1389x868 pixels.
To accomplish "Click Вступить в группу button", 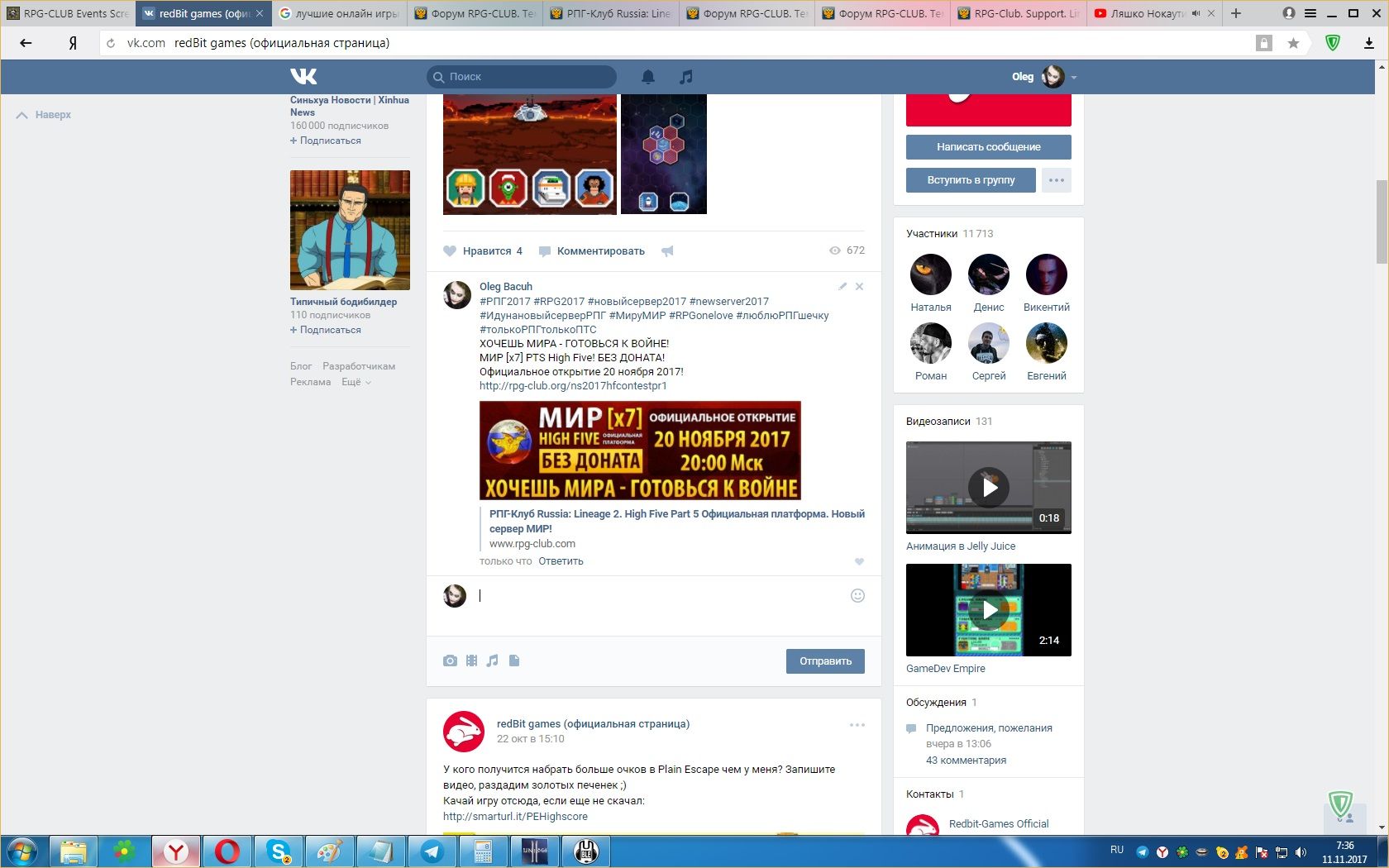I will [971, 180].
